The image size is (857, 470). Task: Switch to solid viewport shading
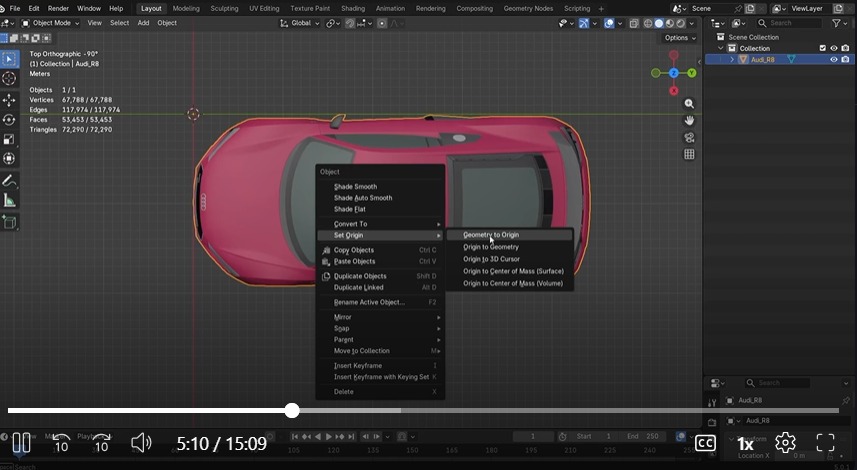pos(659,24)
